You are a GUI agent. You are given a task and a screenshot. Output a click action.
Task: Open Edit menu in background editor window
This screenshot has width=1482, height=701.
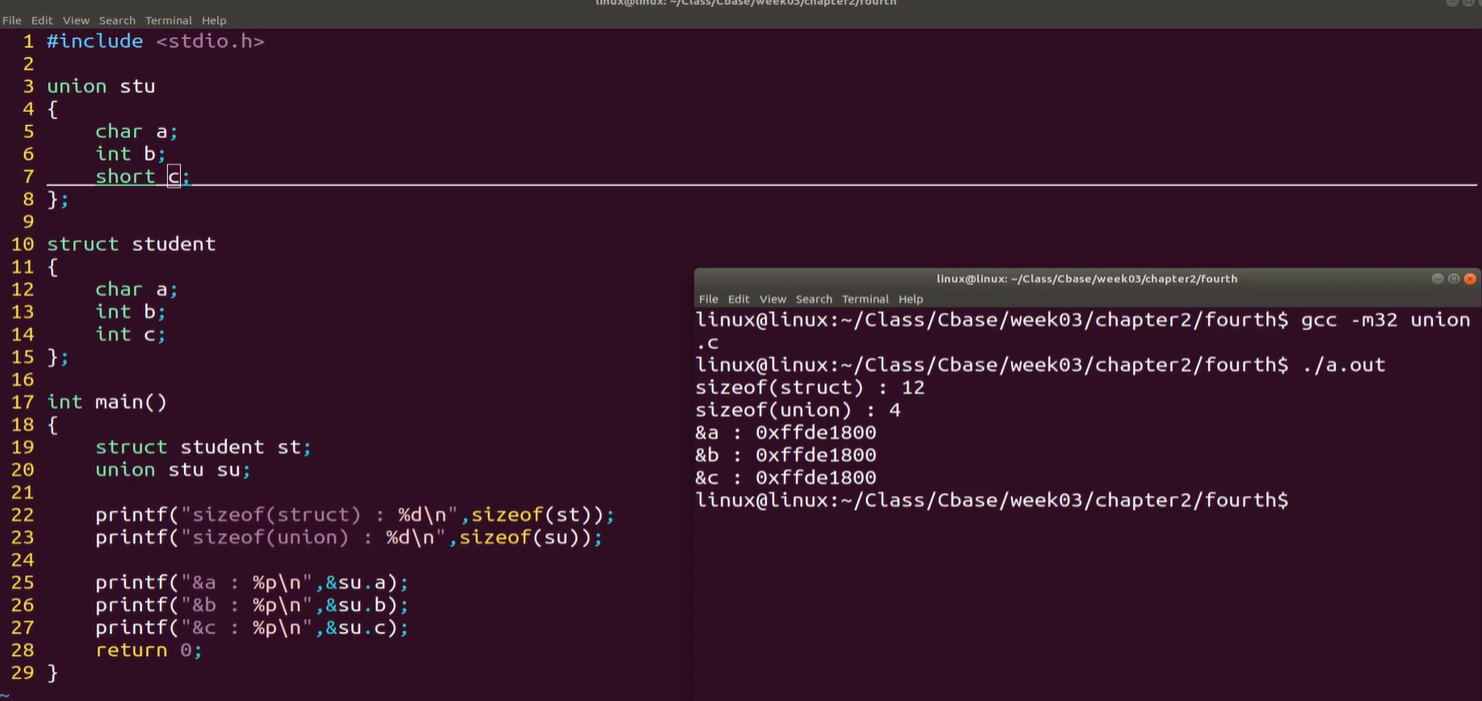42,20
